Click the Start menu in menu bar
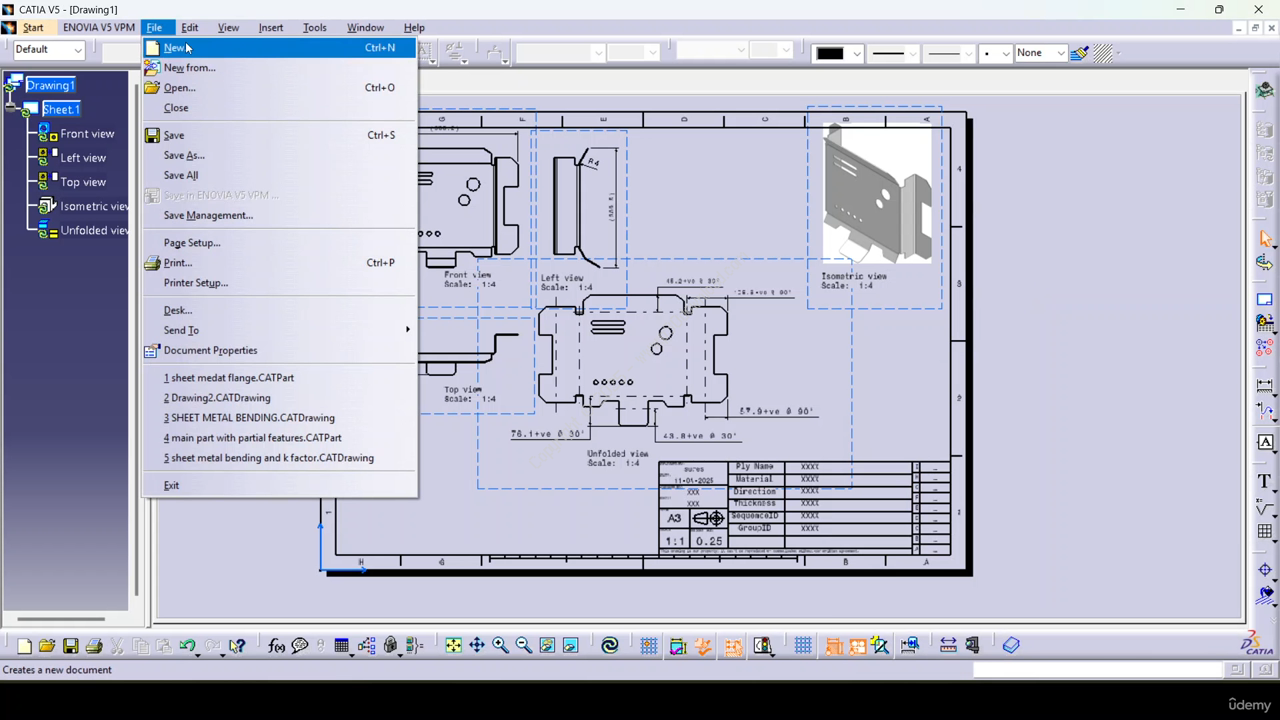The height and width of the screenshot is (720, 1280). coord(33,28)
